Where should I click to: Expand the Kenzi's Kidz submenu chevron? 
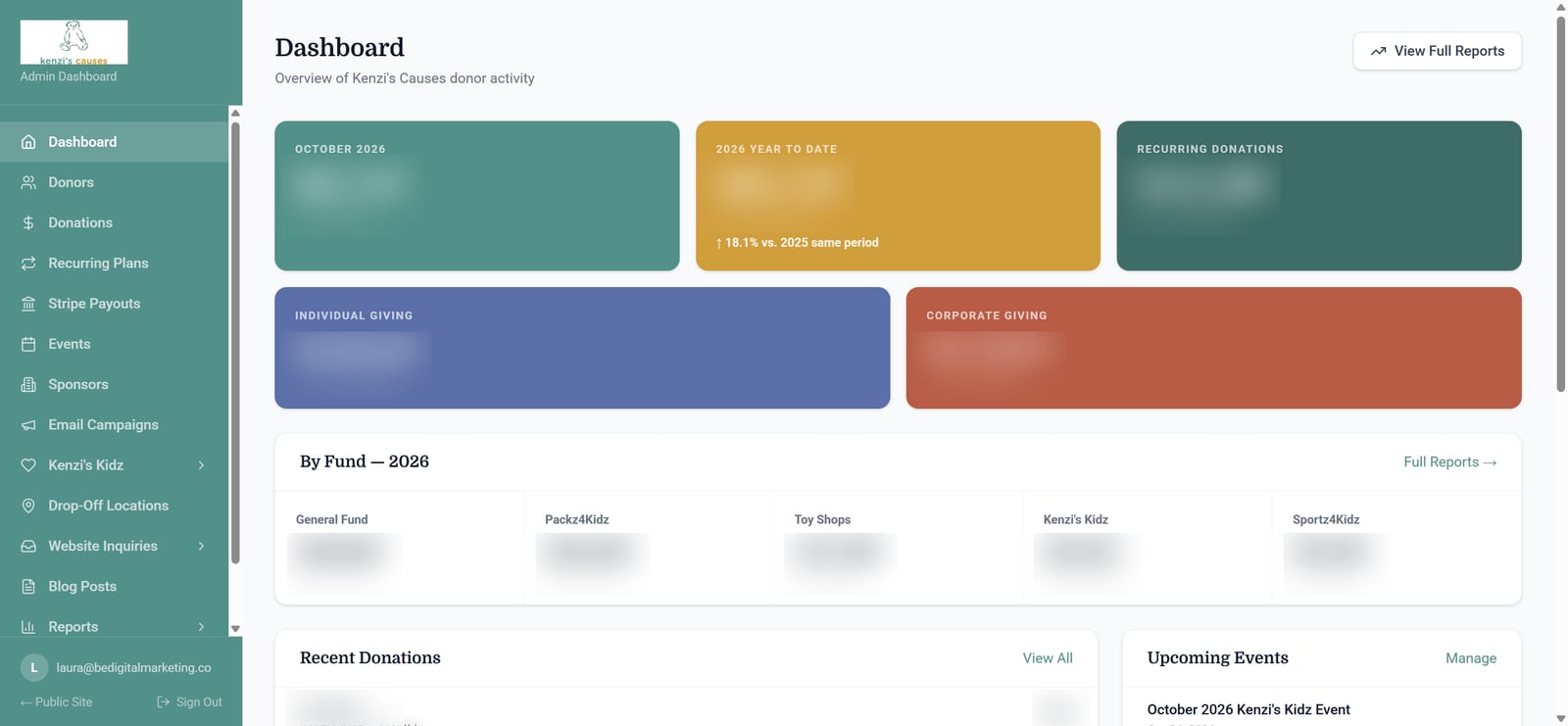click(201, 465)
